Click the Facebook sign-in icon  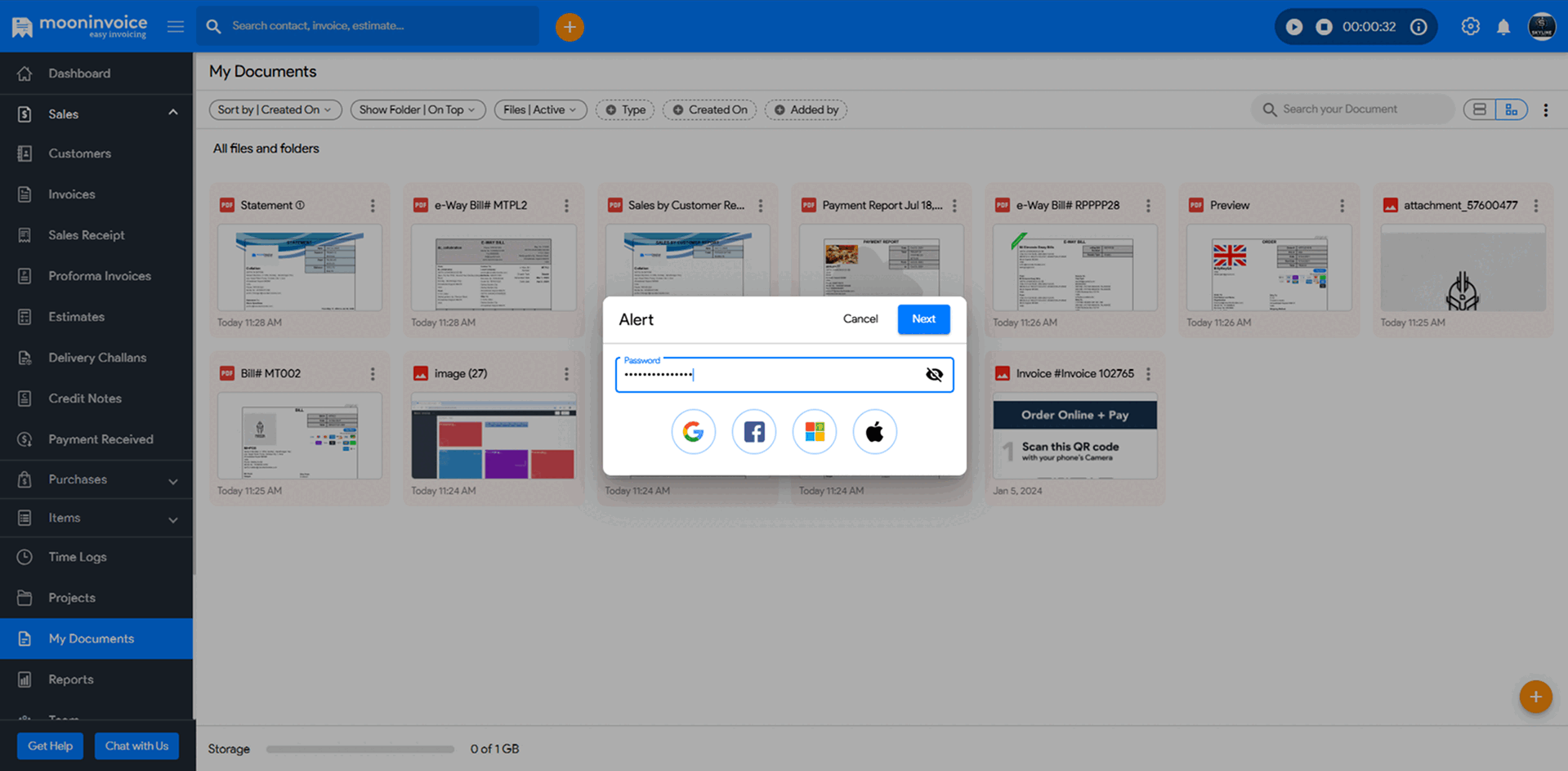coord(753,431)
